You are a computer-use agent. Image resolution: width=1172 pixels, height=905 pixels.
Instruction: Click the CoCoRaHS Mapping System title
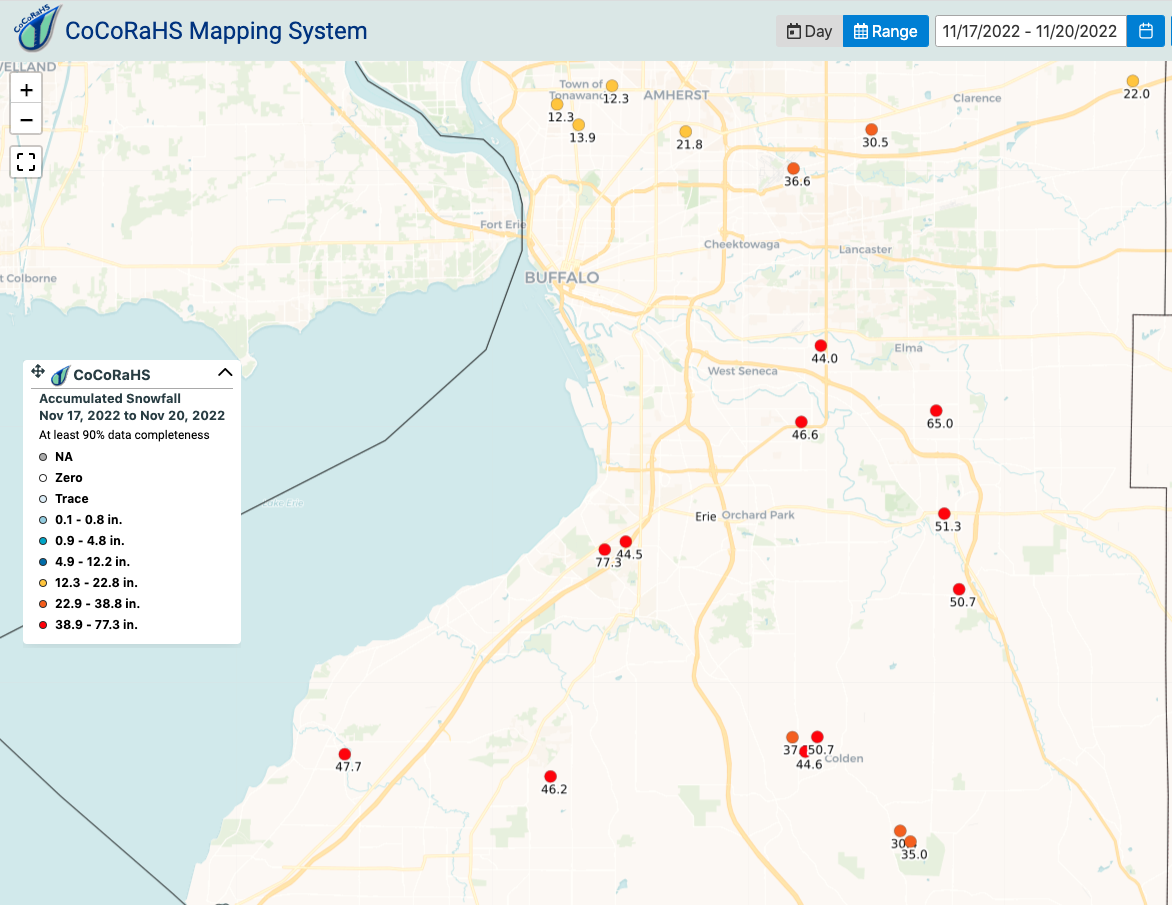pyautogui.click(x=216, y=31)
